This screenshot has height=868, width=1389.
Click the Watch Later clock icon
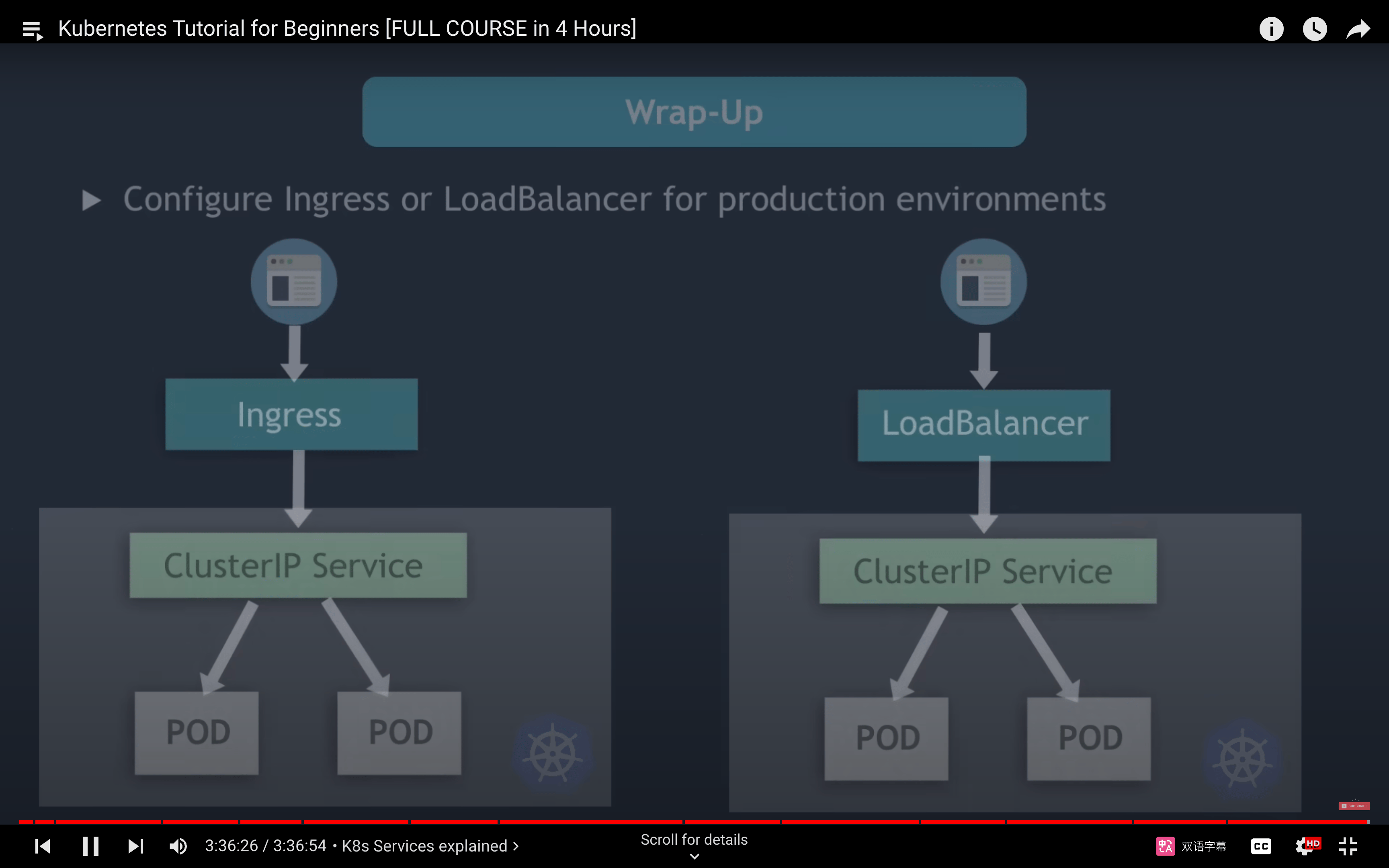1314,29
